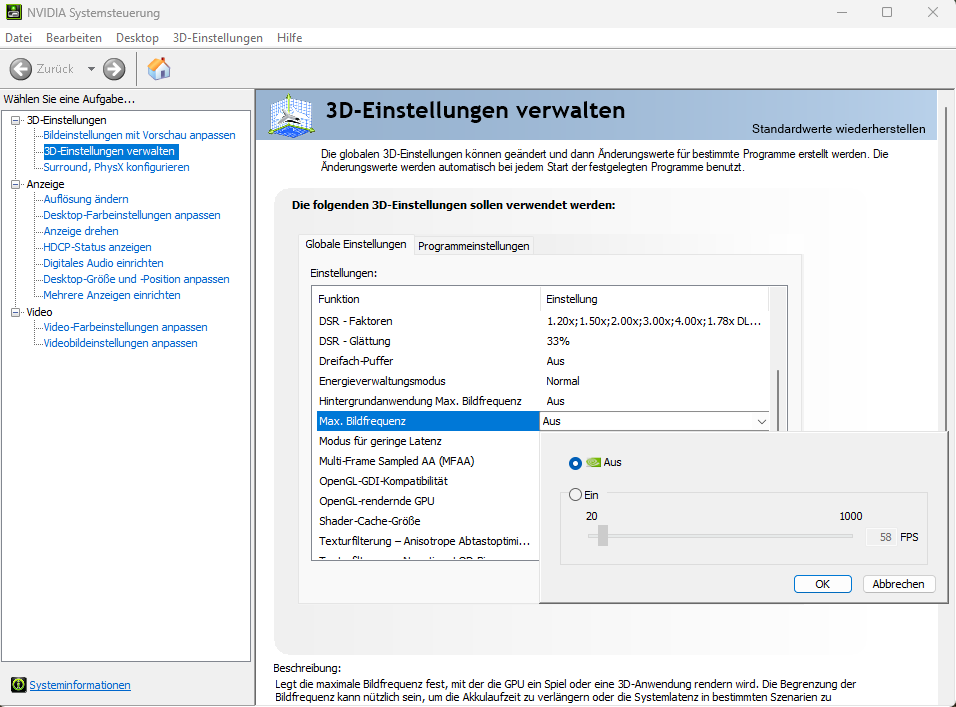Collapse the Anzeige tree node
The image size is (956, 707).
(x=16, y=184)
